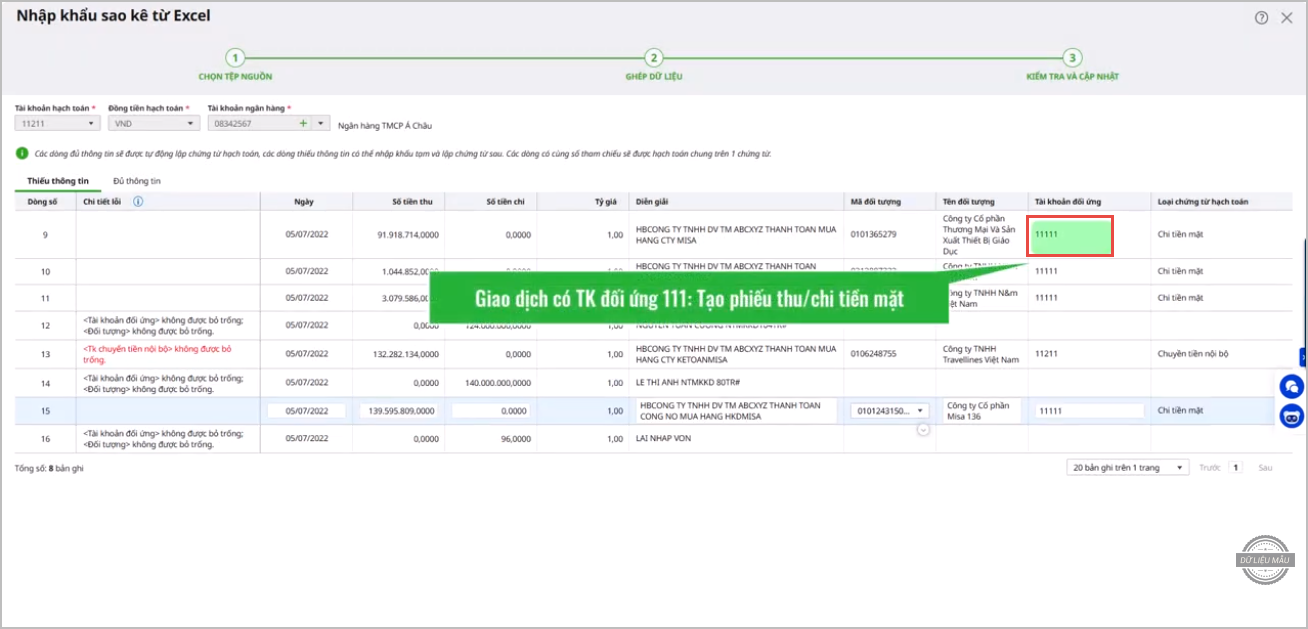Select row 13 error Tk chuyển tiền nội bộ
The height and width of the screenshot is (629, 1308).
157,353
